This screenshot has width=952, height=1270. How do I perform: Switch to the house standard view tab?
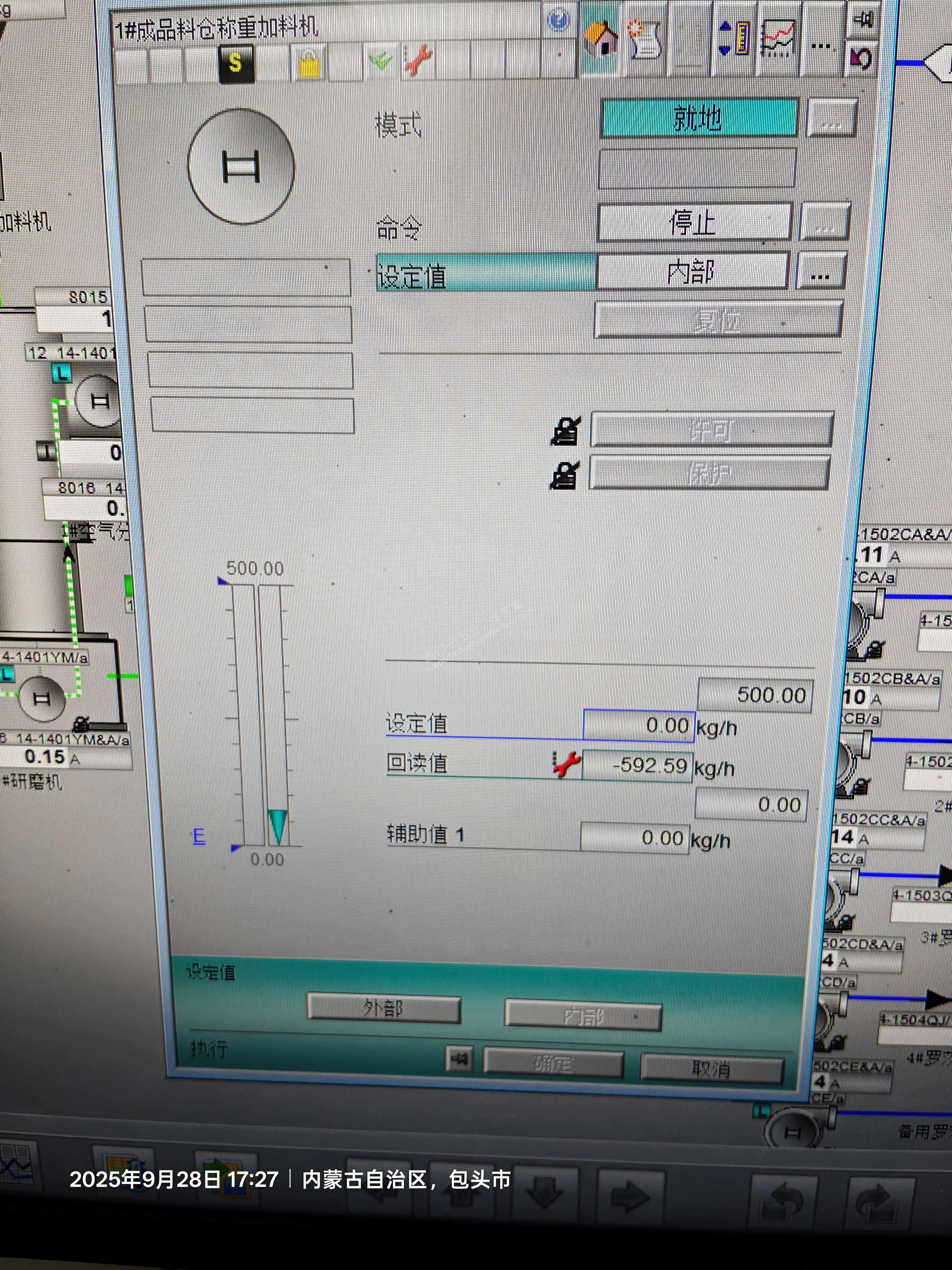point(600,39)
